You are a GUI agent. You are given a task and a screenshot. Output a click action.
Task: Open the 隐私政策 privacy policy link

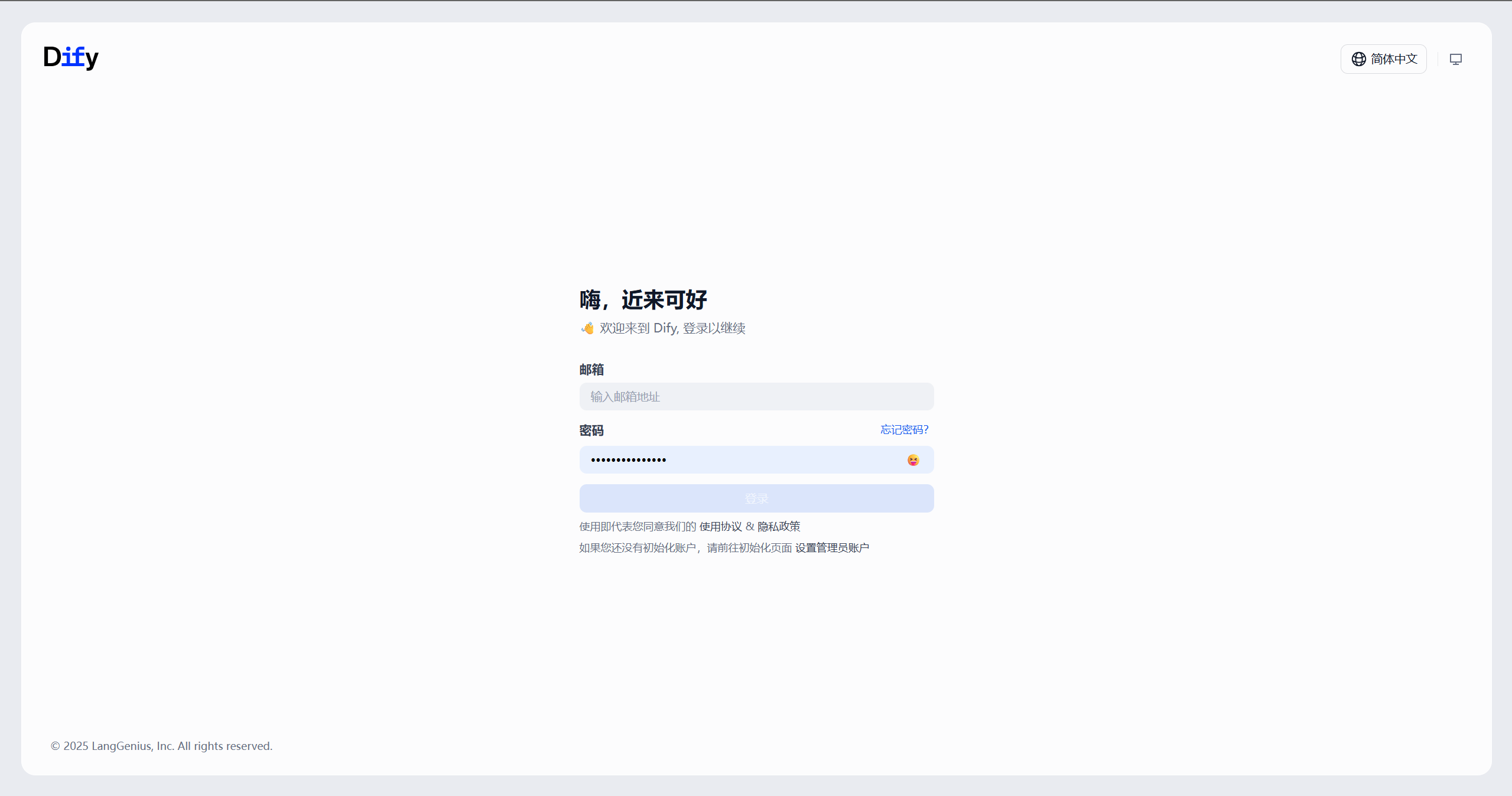point(779,526)
